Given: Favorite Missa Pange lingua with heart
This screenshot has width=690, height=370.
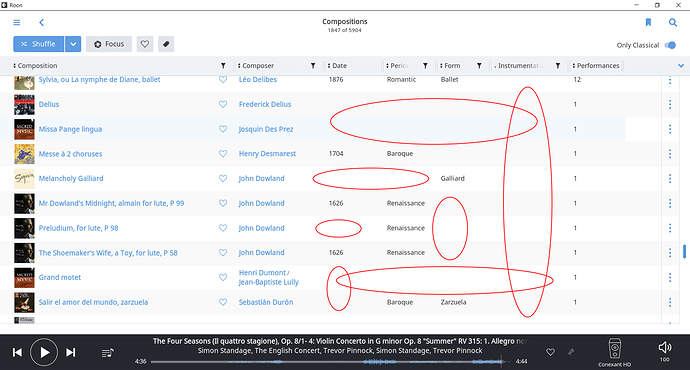Looking at the screenshot, I should point(223,129).
